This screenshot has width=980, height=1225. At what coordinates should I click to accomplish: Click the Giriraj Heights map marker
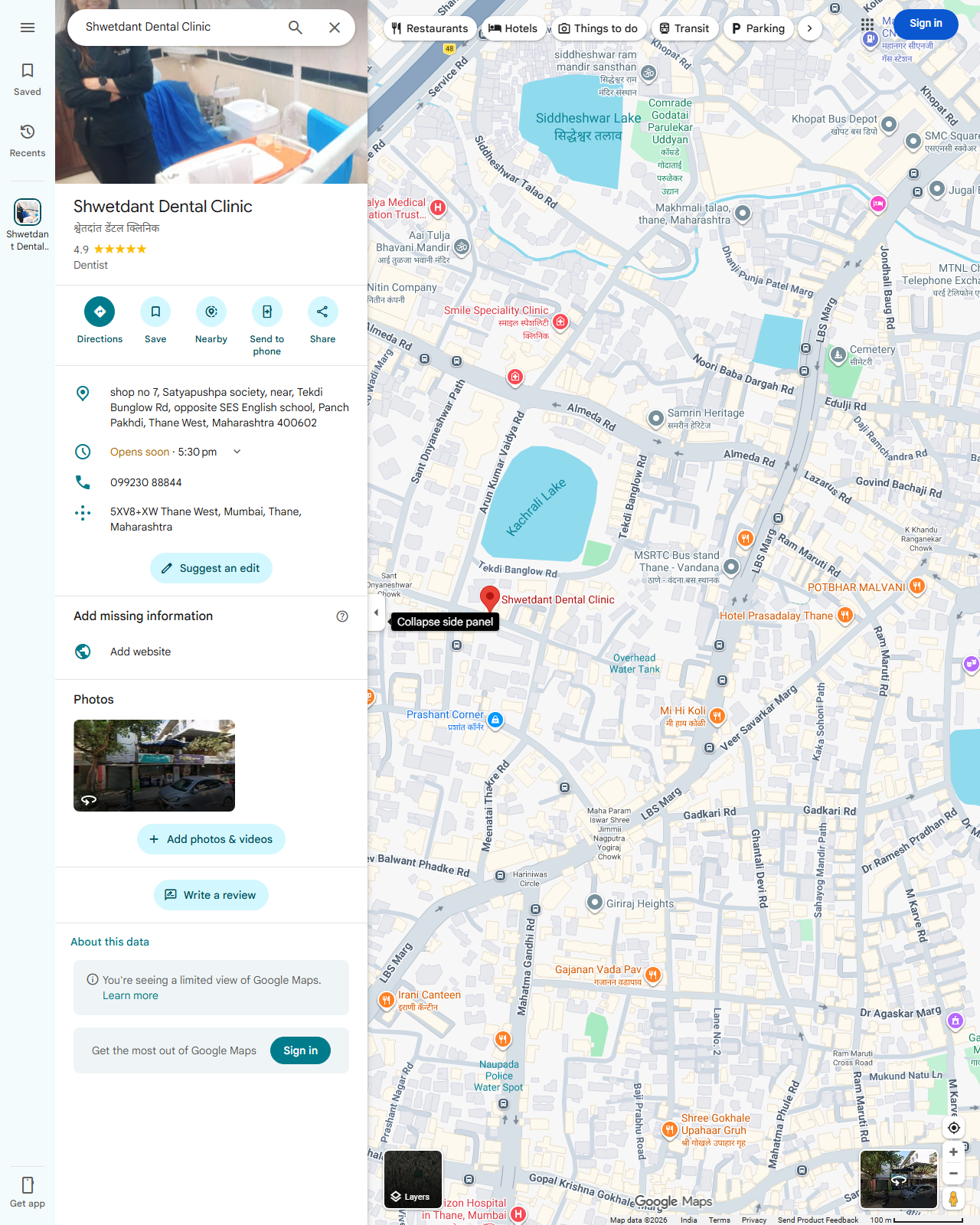pyautogui.click(x=595, y=903)
